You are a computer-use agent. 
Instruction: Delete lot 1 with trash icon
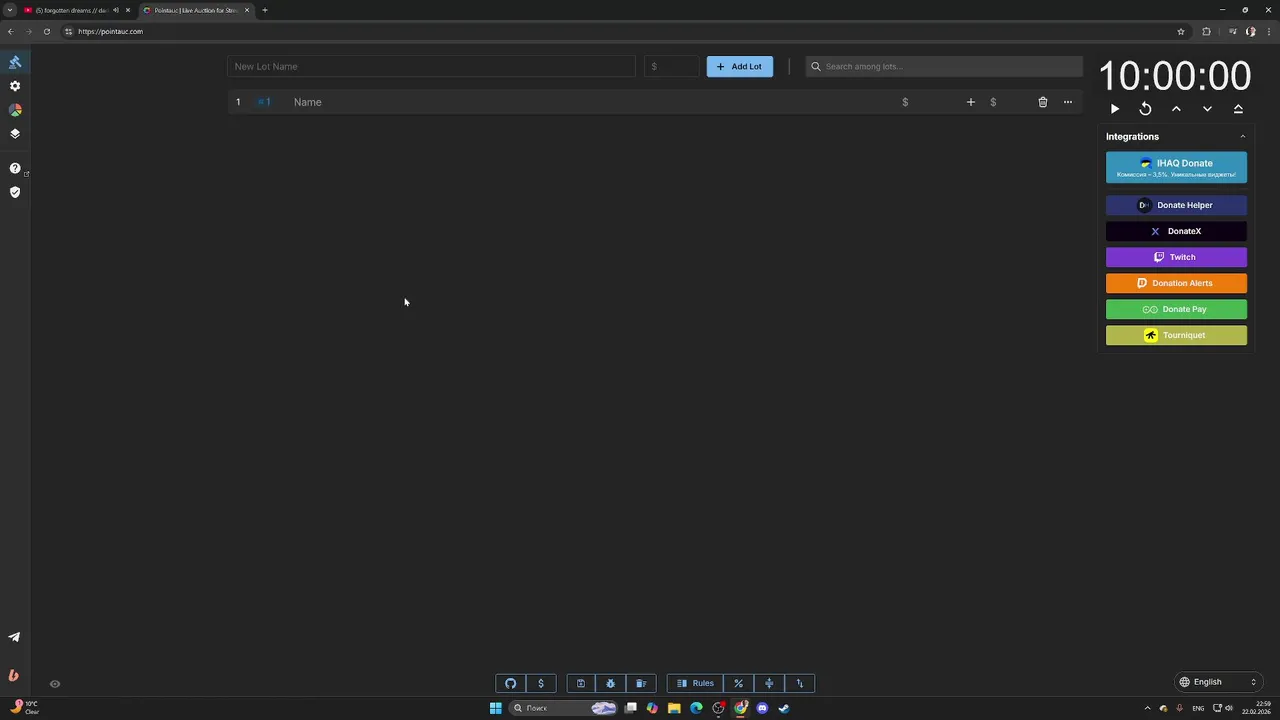coord(1043,102)
